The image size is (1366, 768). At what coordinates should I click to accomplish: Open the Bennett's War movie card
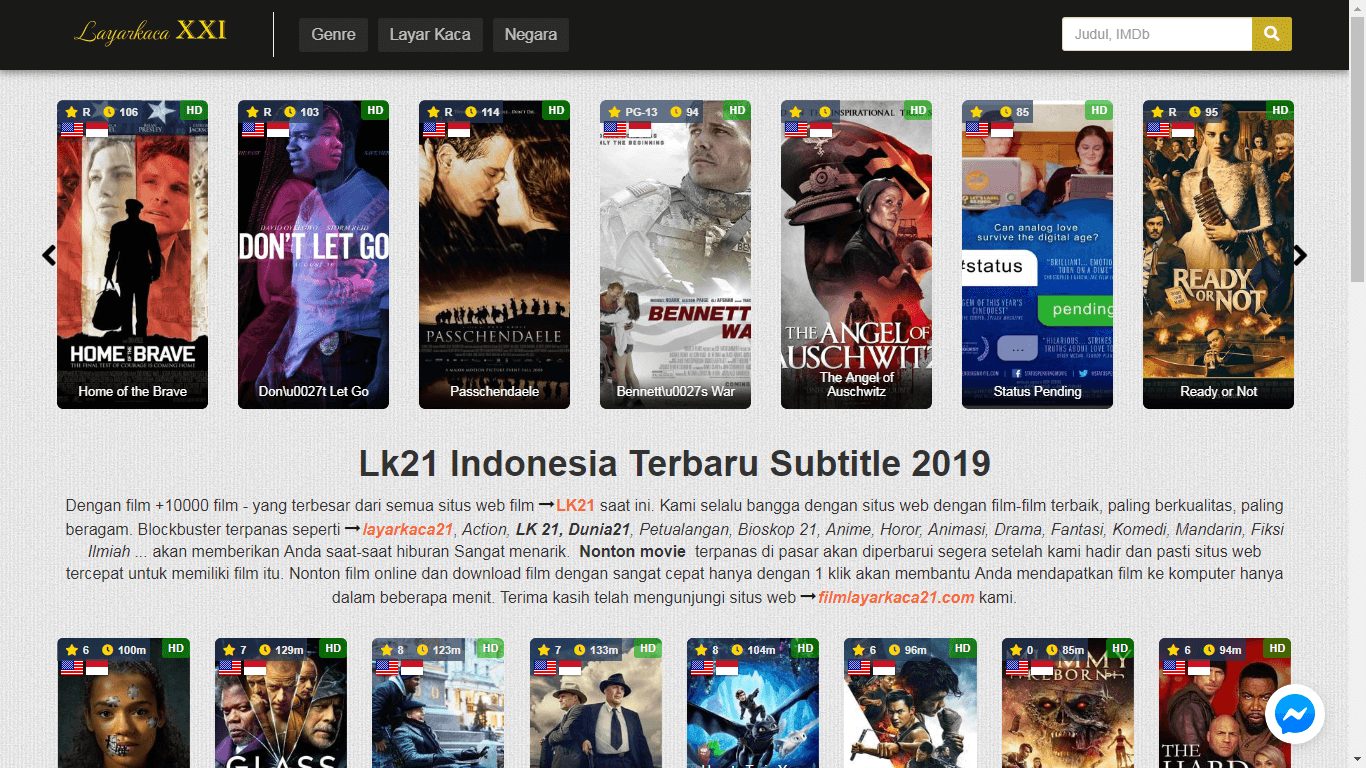pyautogui.click(x=675, y=254)
